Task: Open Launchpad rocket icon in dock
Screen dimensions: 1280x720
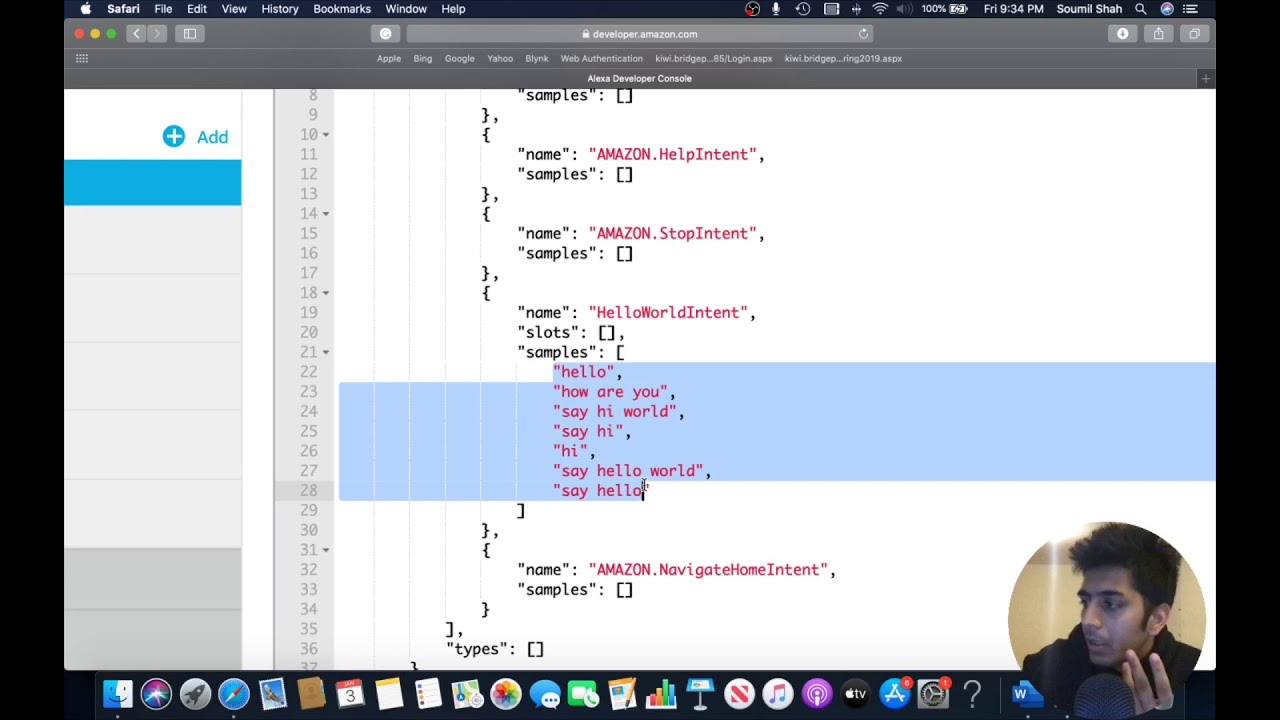Action: coord(195,694)
